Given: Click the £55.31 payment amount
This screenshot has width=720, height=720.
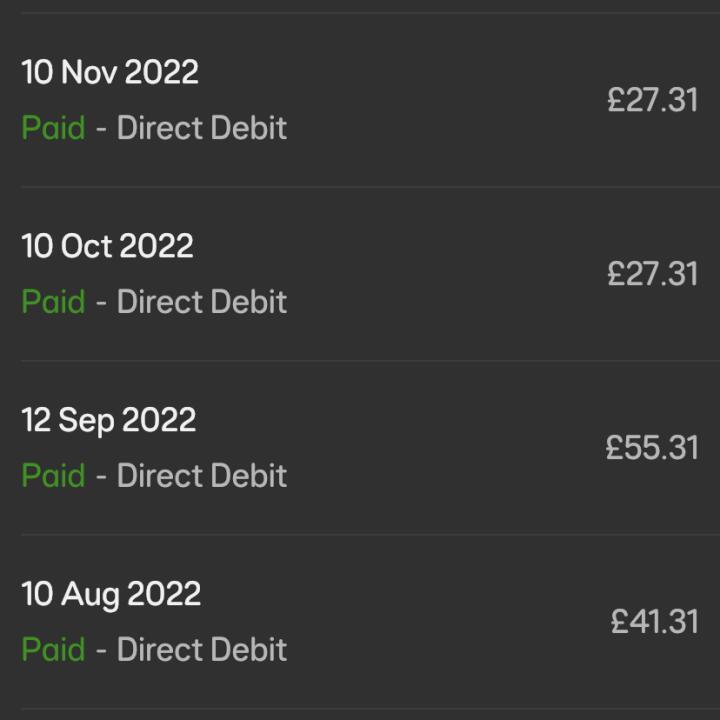Looking at the screenshot, I should pyautogui.click(x=652, y=448).
